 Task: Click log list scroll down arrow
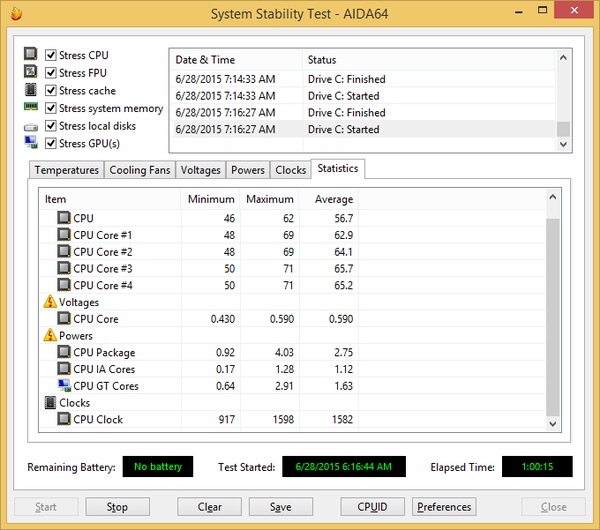[x=563, y=144]
